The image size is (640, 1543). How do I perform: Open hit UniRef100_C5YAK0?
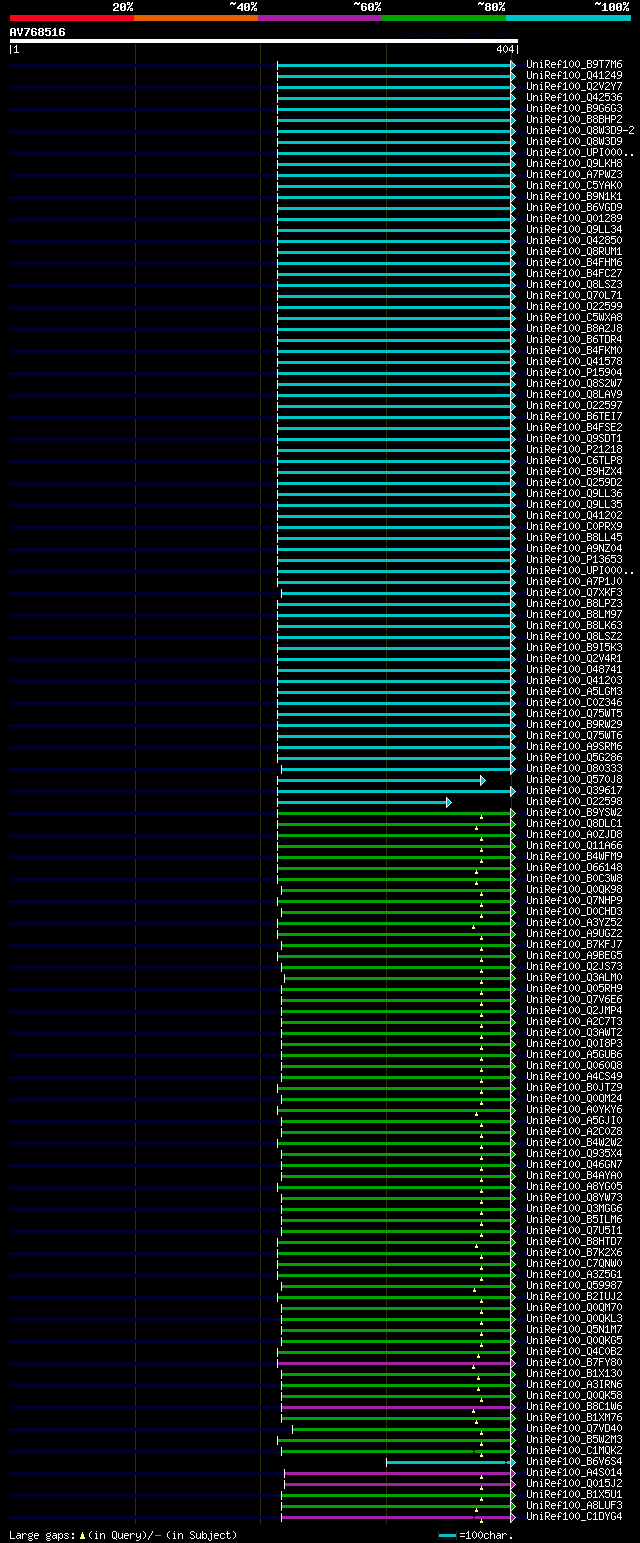574,185
